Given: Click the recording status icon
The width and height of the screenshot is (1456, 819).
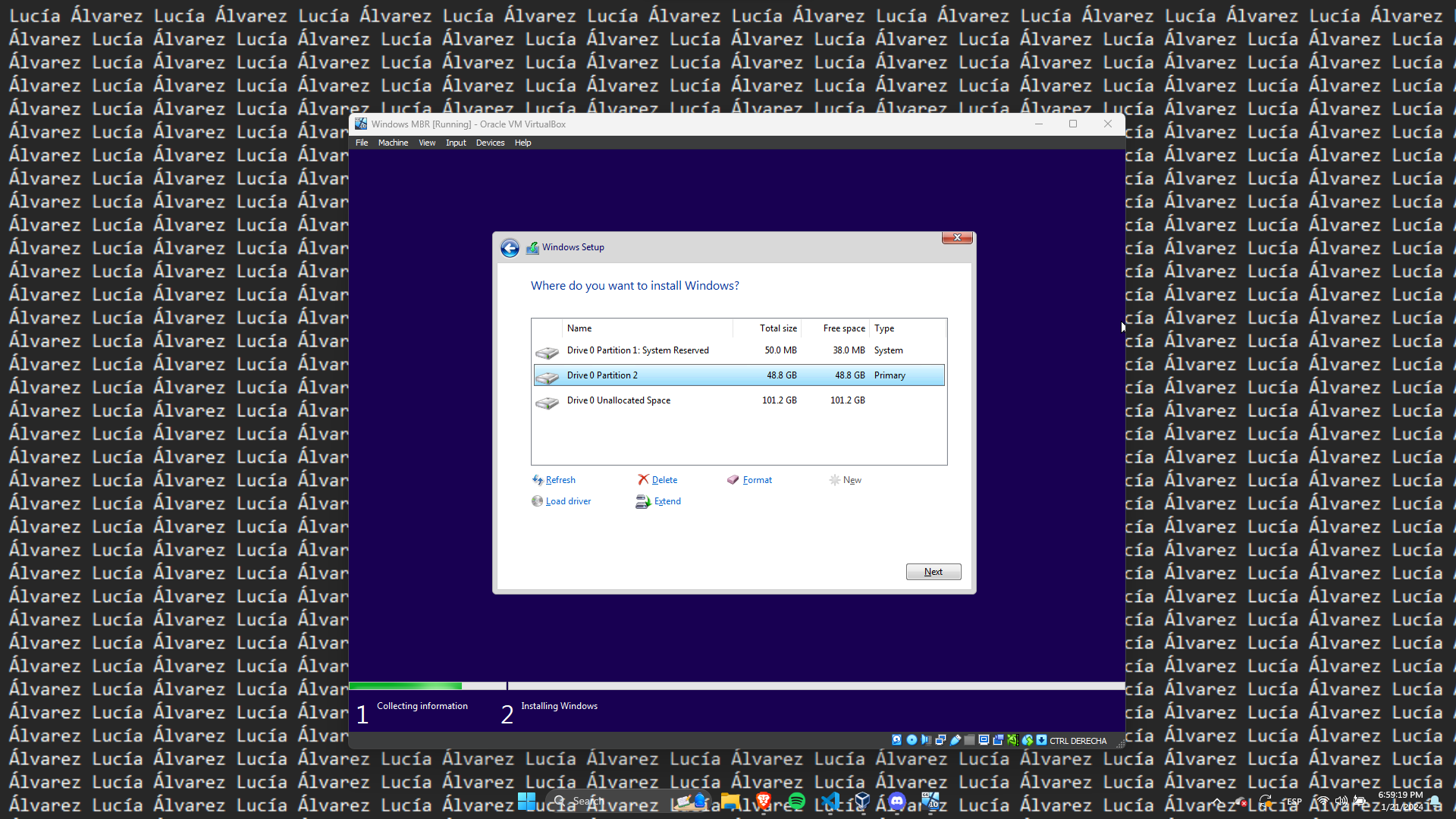Looking at the screenshot, I should tap(998, 740).
